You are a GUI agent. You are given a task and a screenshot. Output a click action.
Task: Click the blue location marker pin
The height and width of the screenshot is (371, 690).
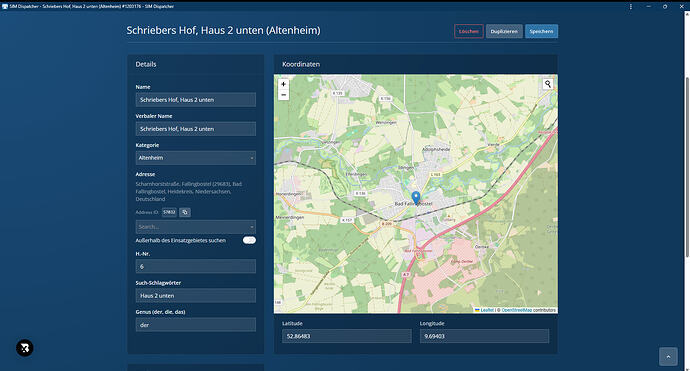tap(415, 198)
